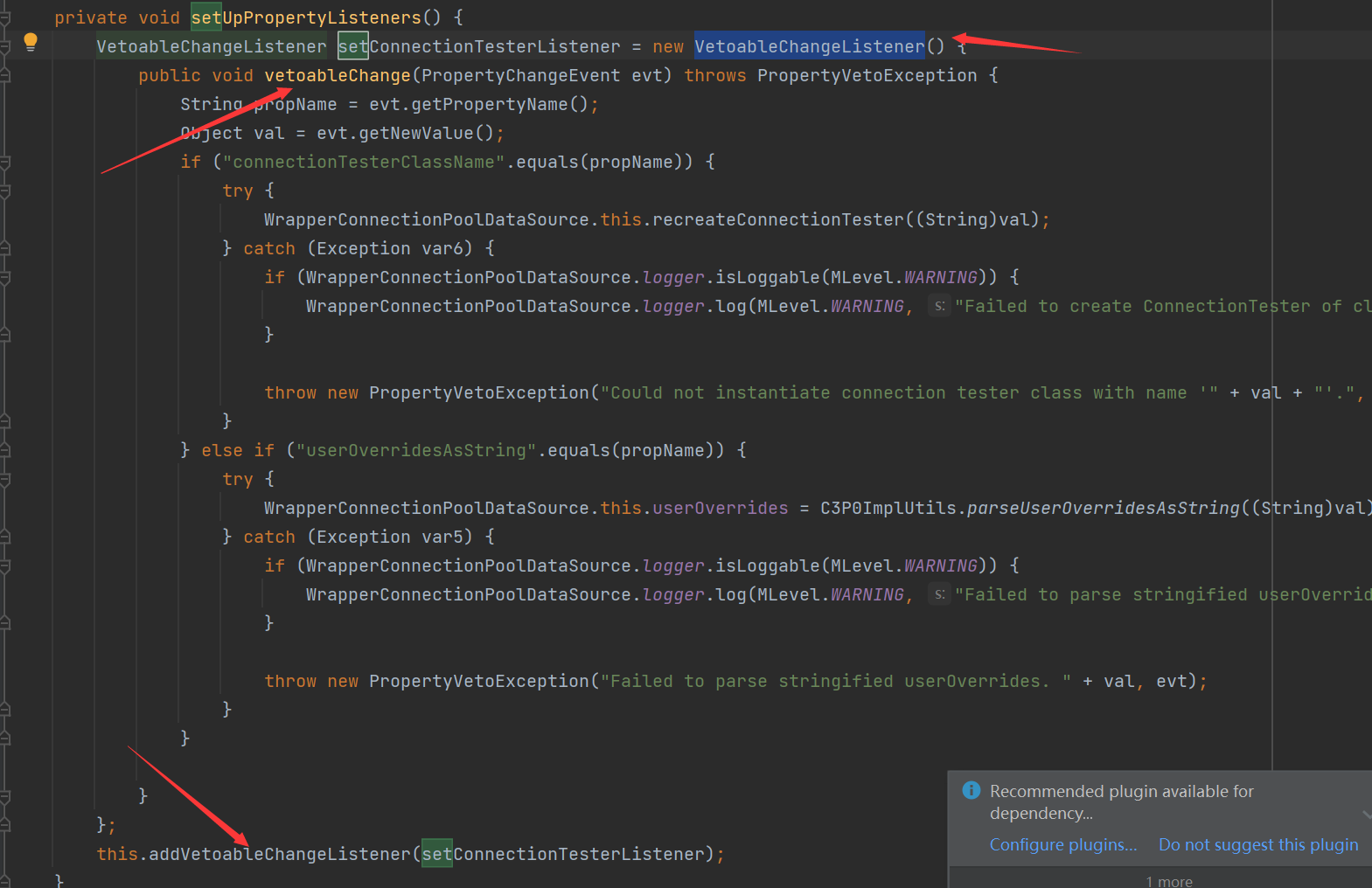
Task: Collapse the fold marker at the second try line
Action: click(4, 479)
